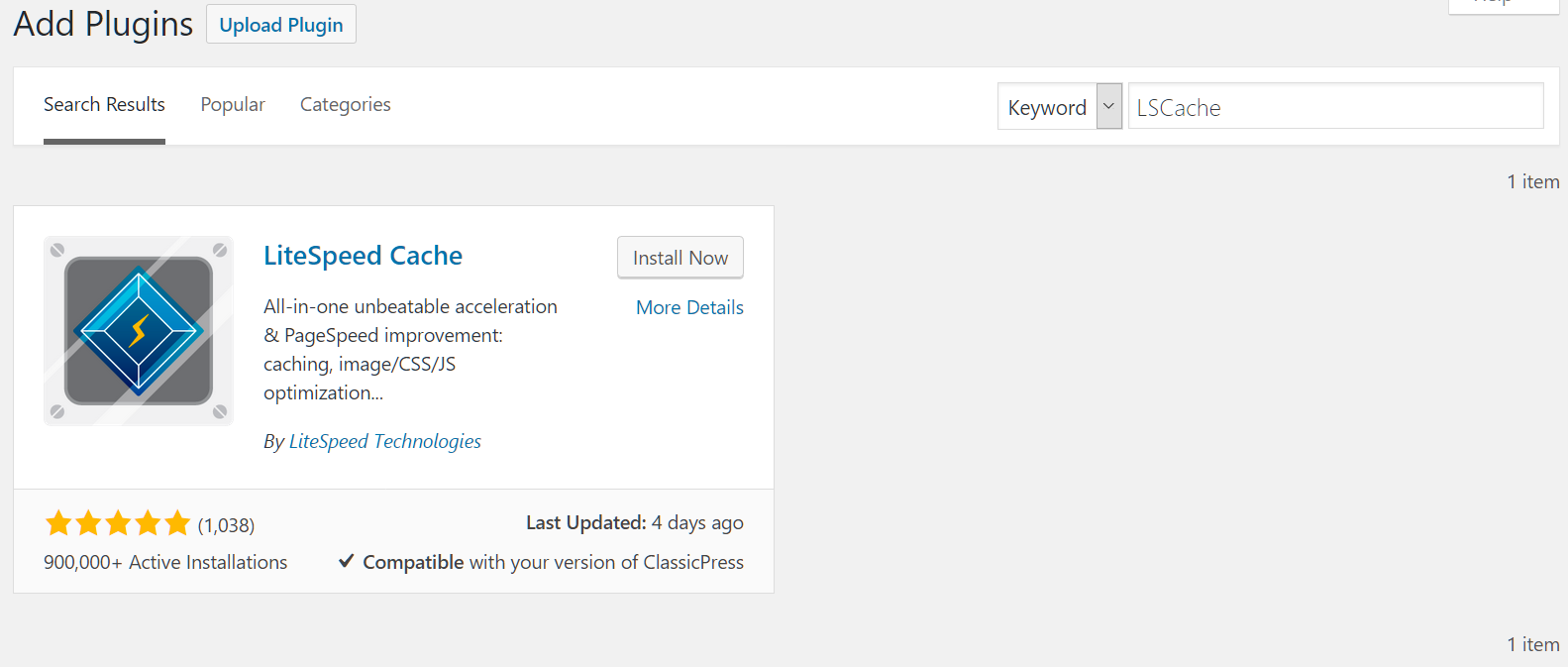Click the fifth gold rating star
1568x667 pixels.
click(177, 523)
